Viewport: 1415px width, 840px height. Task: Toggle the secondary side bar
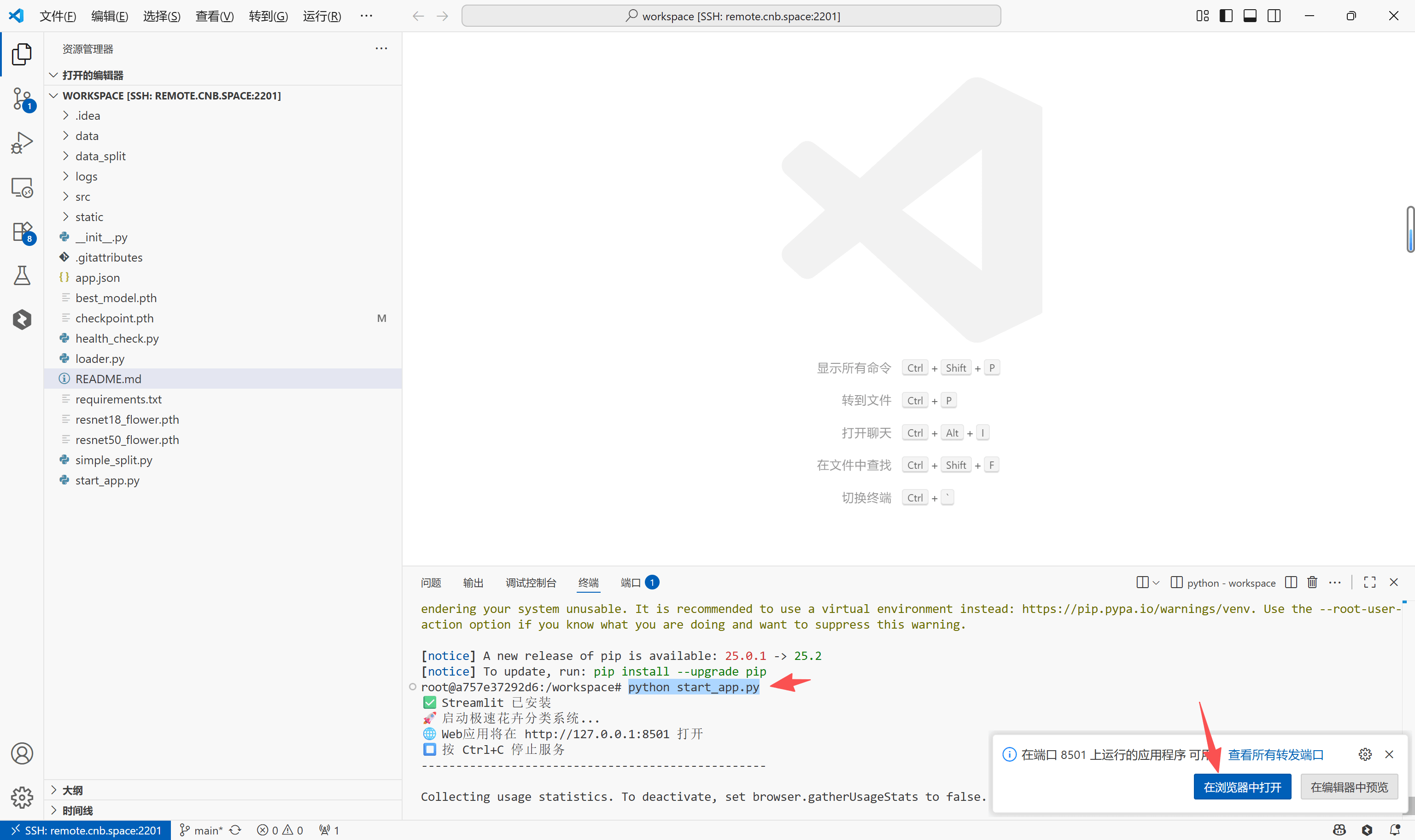pos(1274,16)
